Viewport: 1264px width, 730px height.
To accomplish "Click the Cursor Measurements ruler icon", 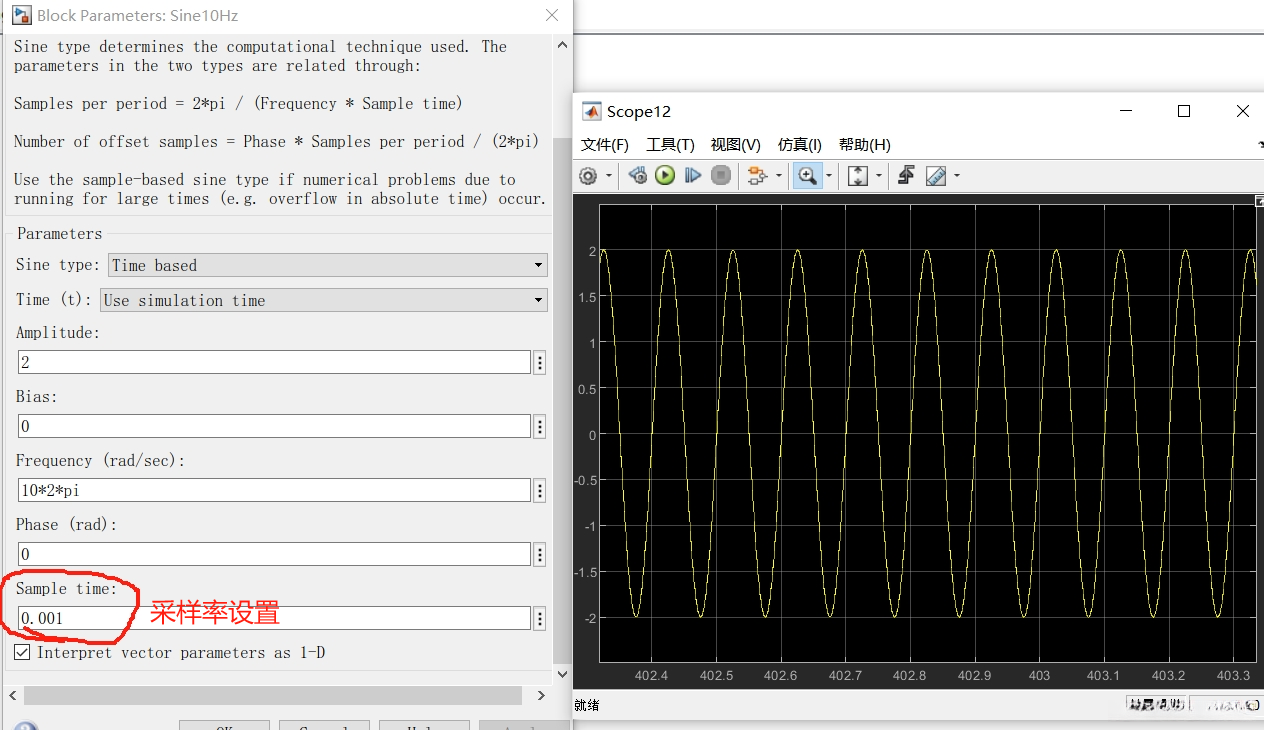I will coord(936,176).
